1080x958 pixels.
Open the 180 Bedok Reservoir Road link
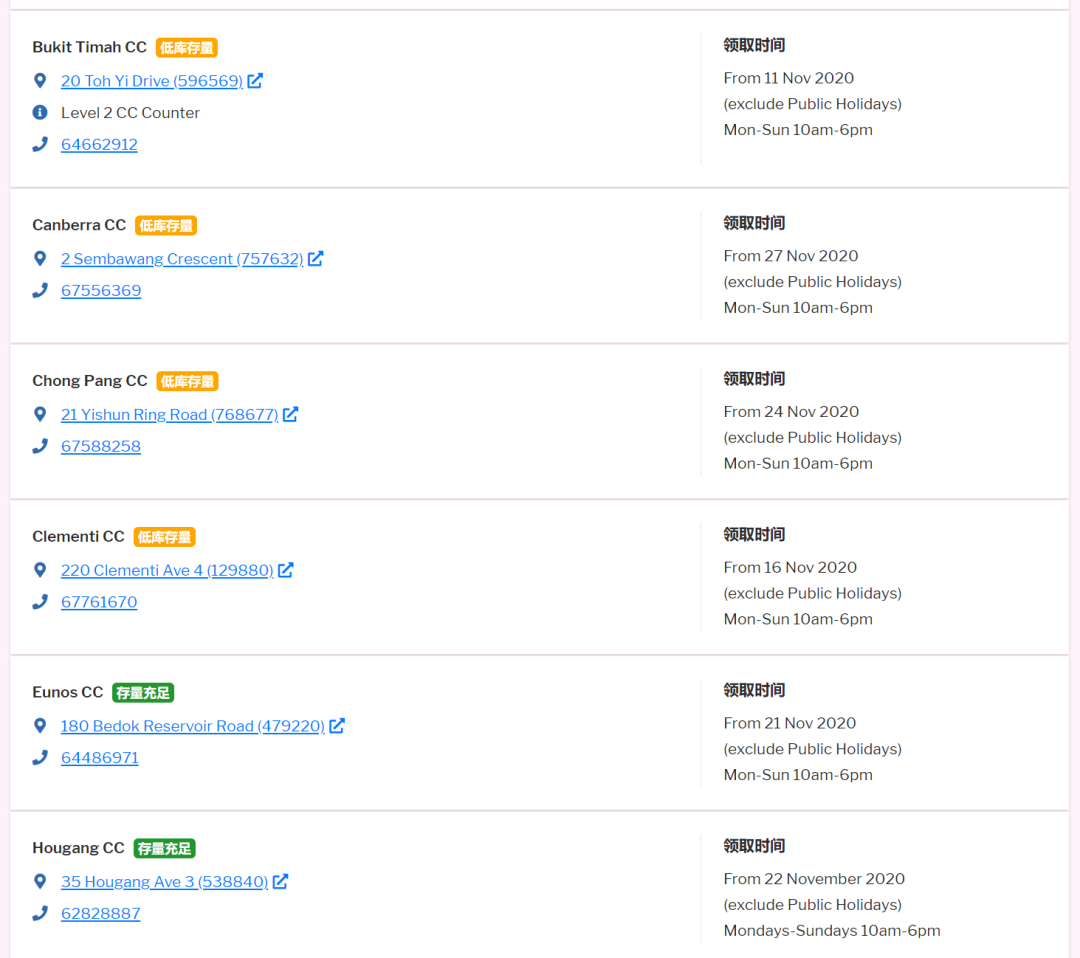[192, 726]
